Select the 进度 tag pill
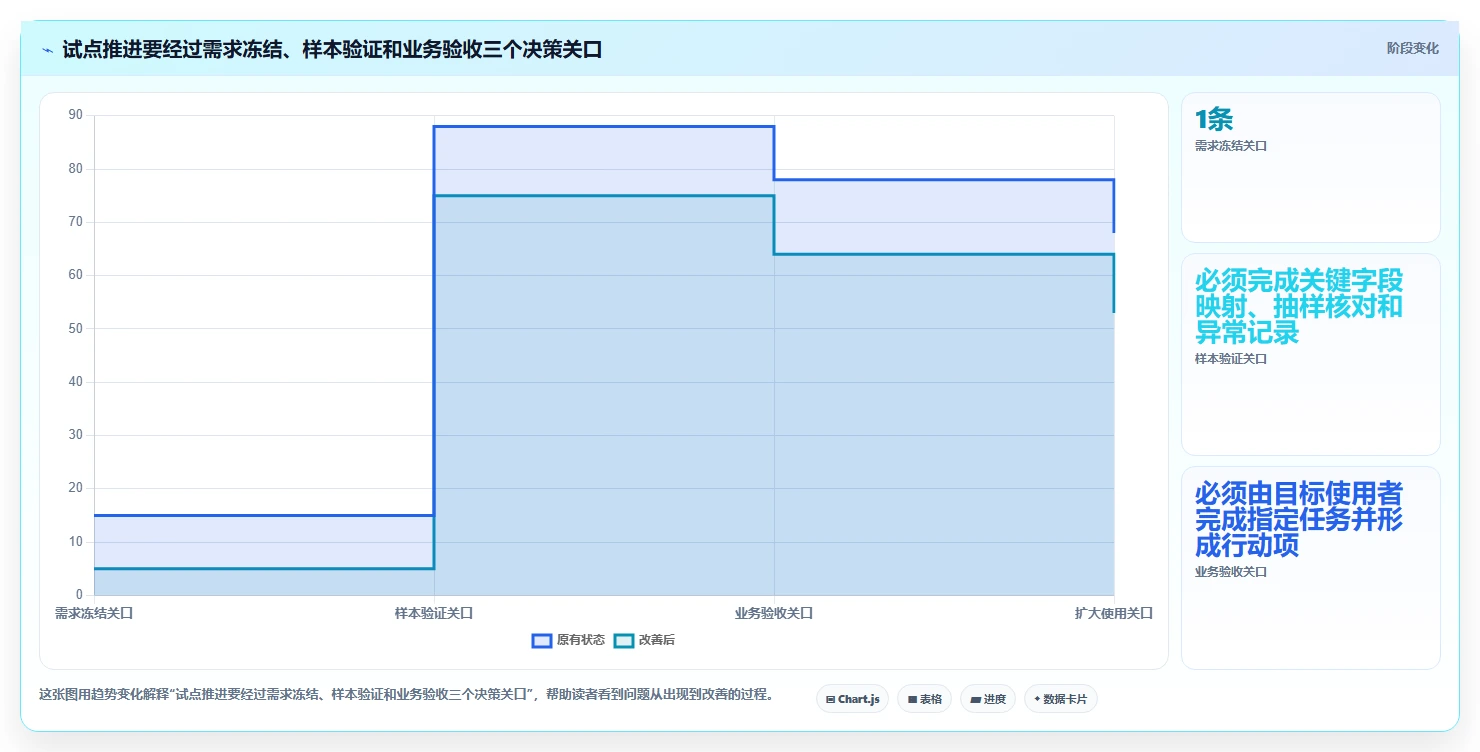Screen dimensions: 1480x752 tap(988, 699)
